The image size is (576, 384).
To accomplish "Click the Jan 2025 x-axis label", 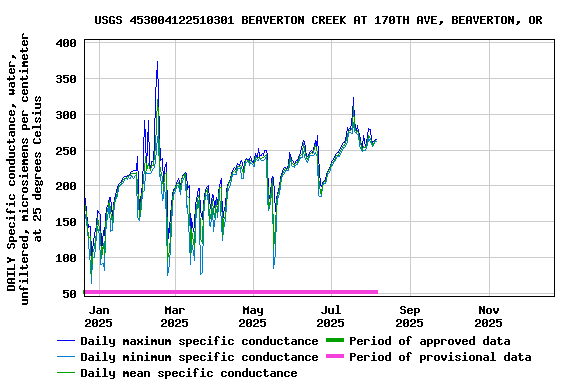I will pyautogui.click(x=98, y=316).
